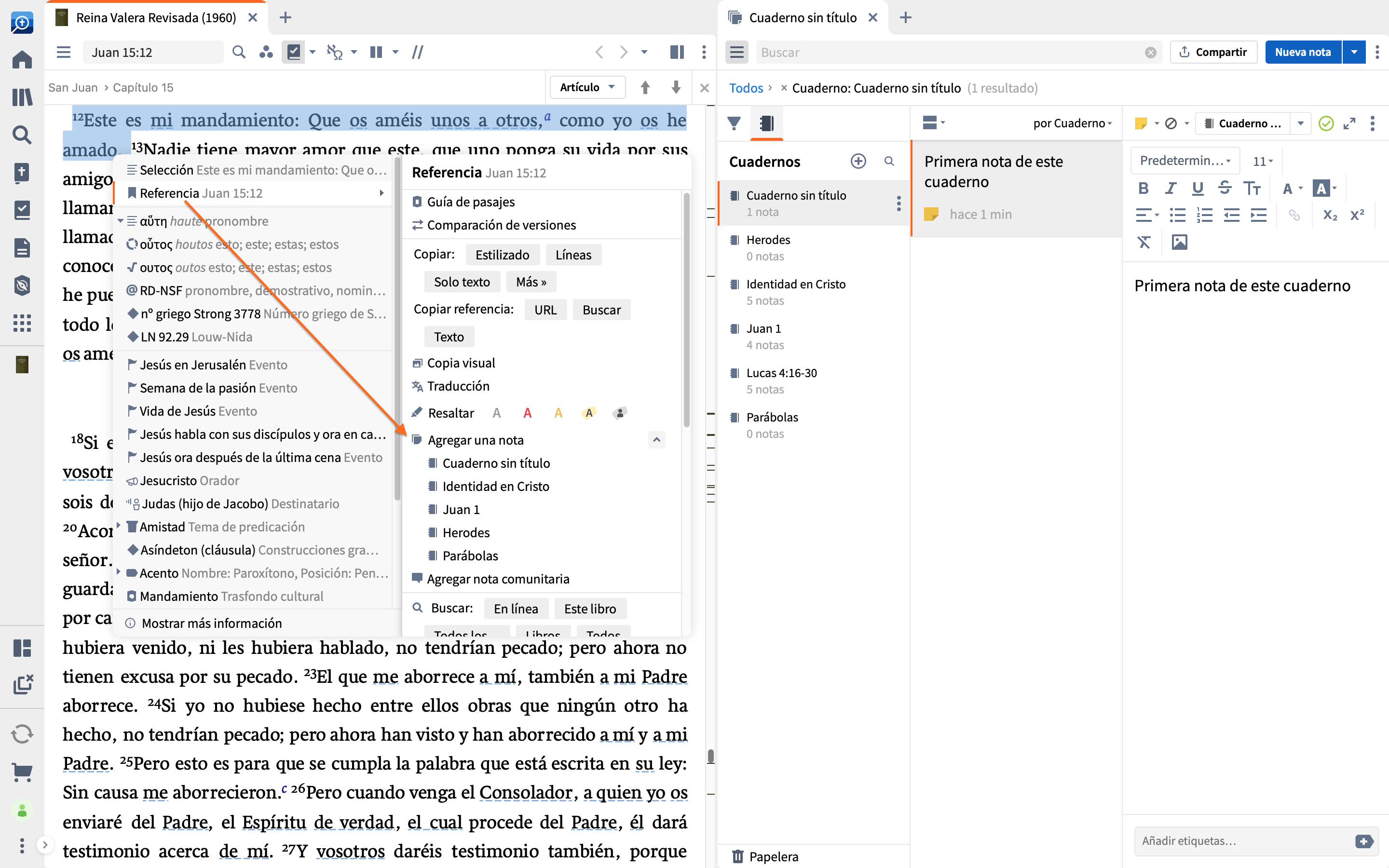
Task: Open the shopping cart store icon
Action: coord(22,772)
